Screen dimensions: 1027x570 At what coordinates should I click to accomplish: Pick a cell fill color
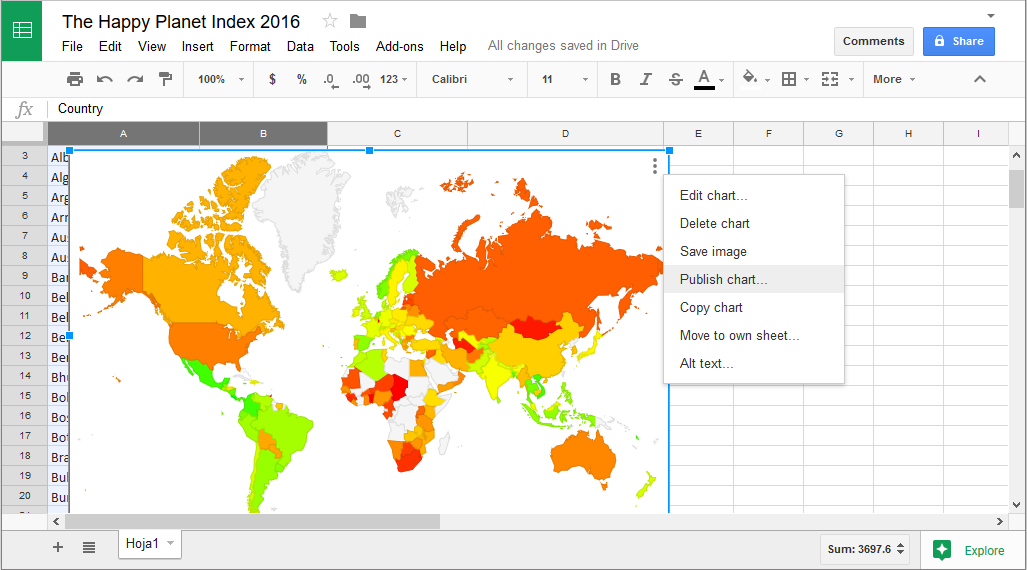click(x=751, y=79)
